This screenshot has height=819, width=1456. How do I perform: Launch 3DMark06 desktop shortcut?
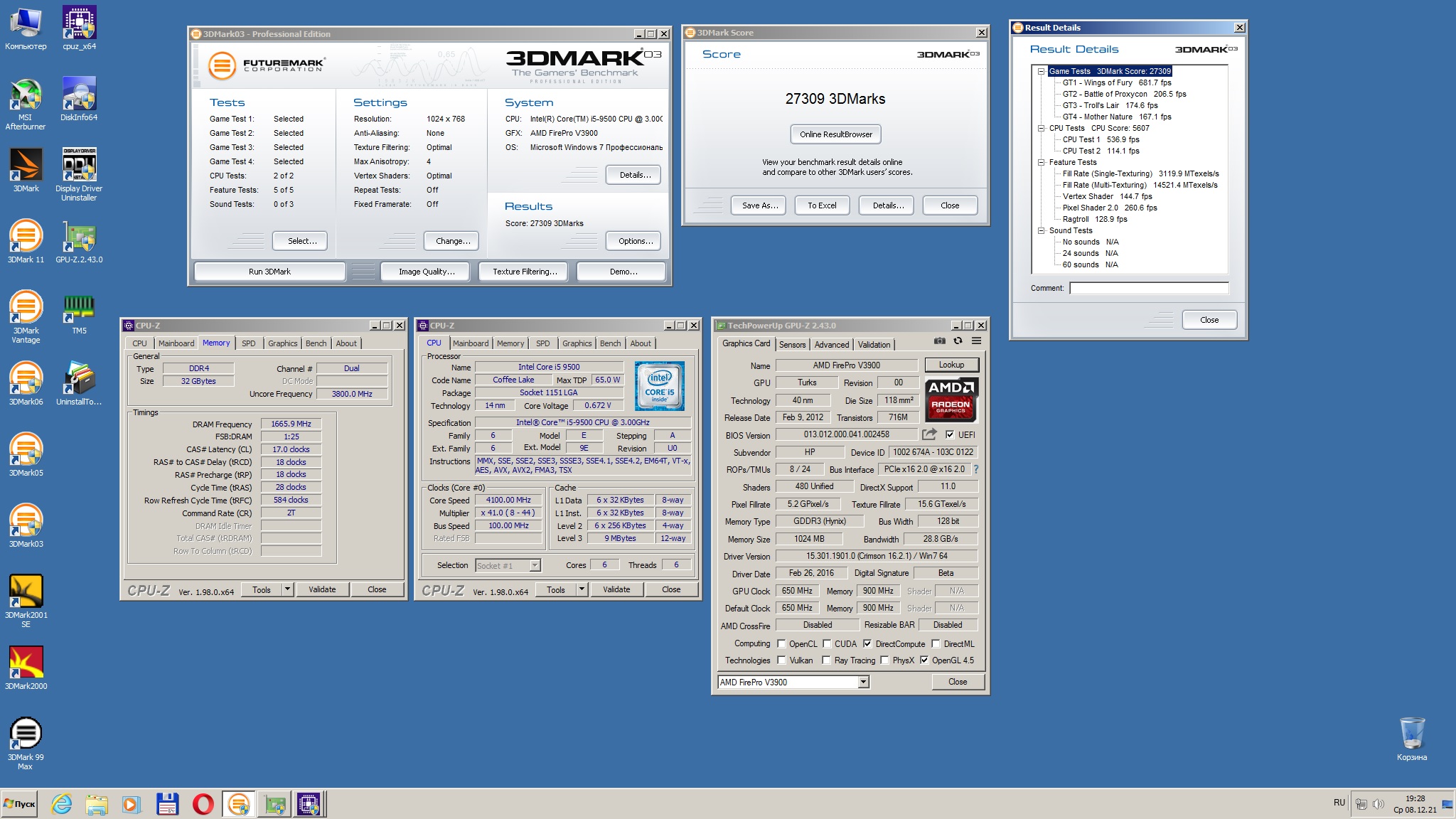[x=26, y=384]
